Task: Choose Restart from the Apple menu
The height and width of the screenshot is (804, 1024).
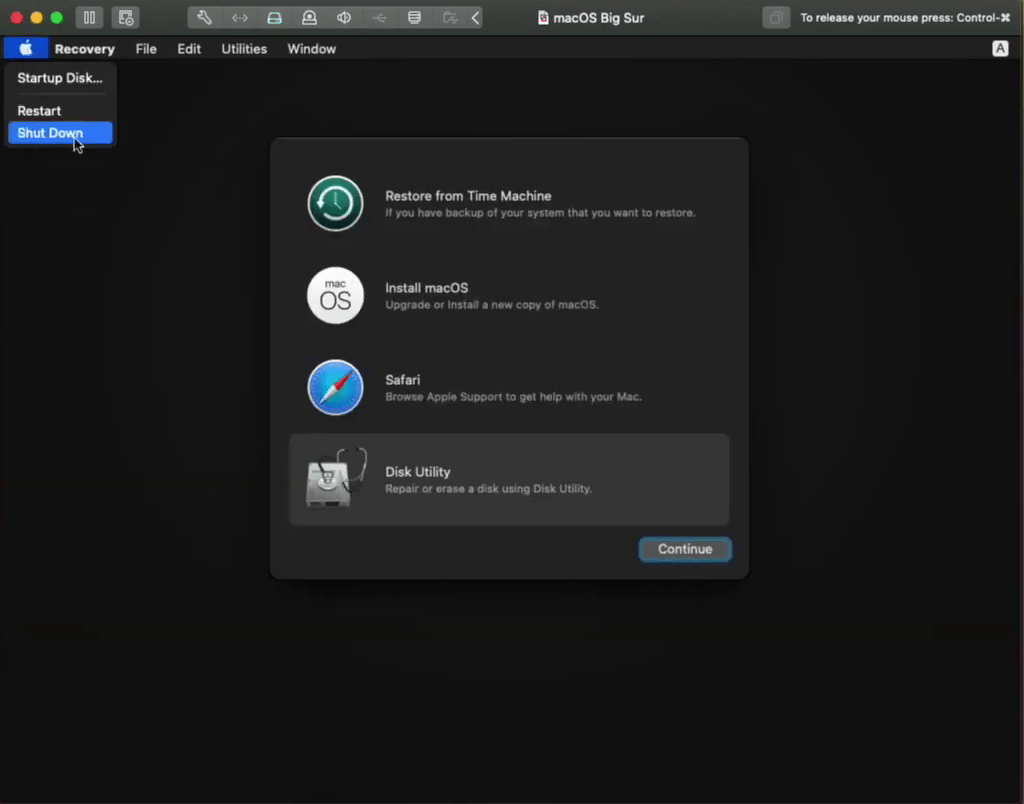Action: [x=60, y=111]
